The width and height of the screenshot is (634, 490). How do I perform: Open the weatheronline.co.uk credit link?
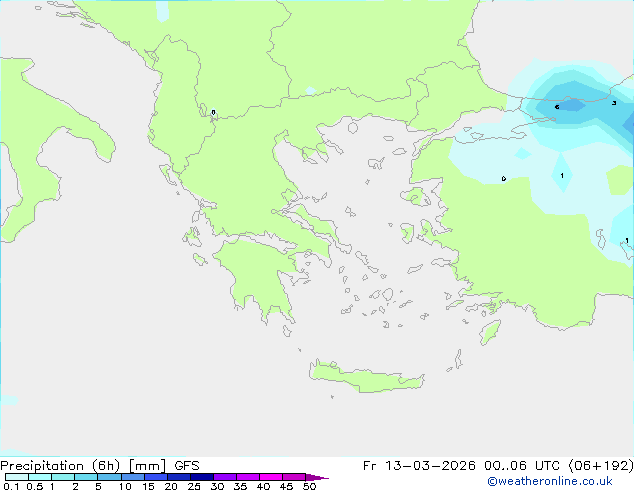(x=549, y=481)
